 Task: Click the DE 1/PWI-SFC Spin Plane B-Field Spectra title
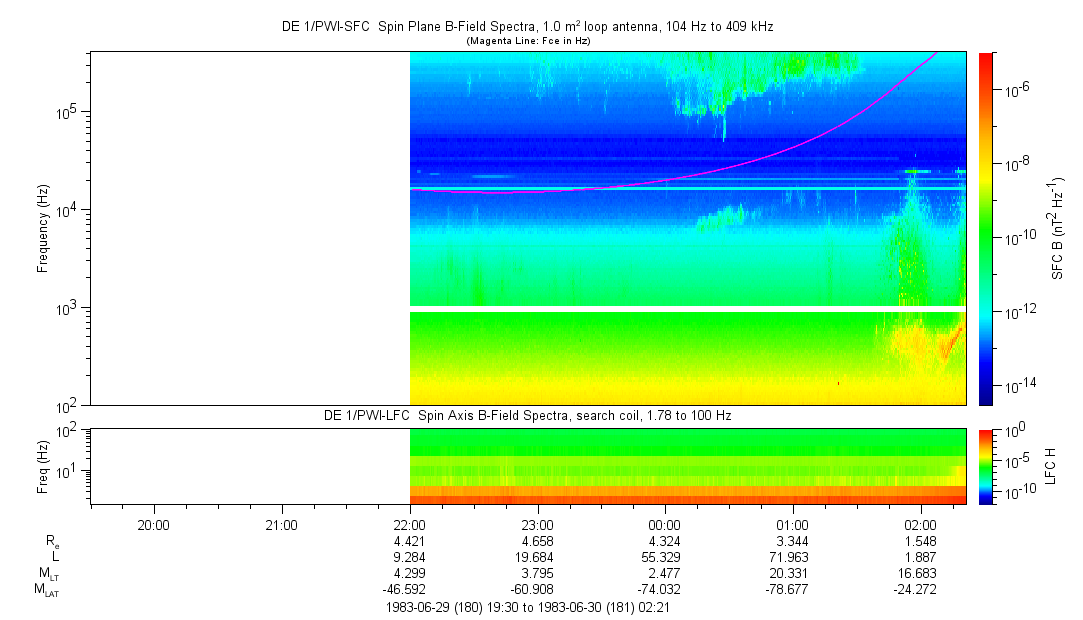(527, 26)
